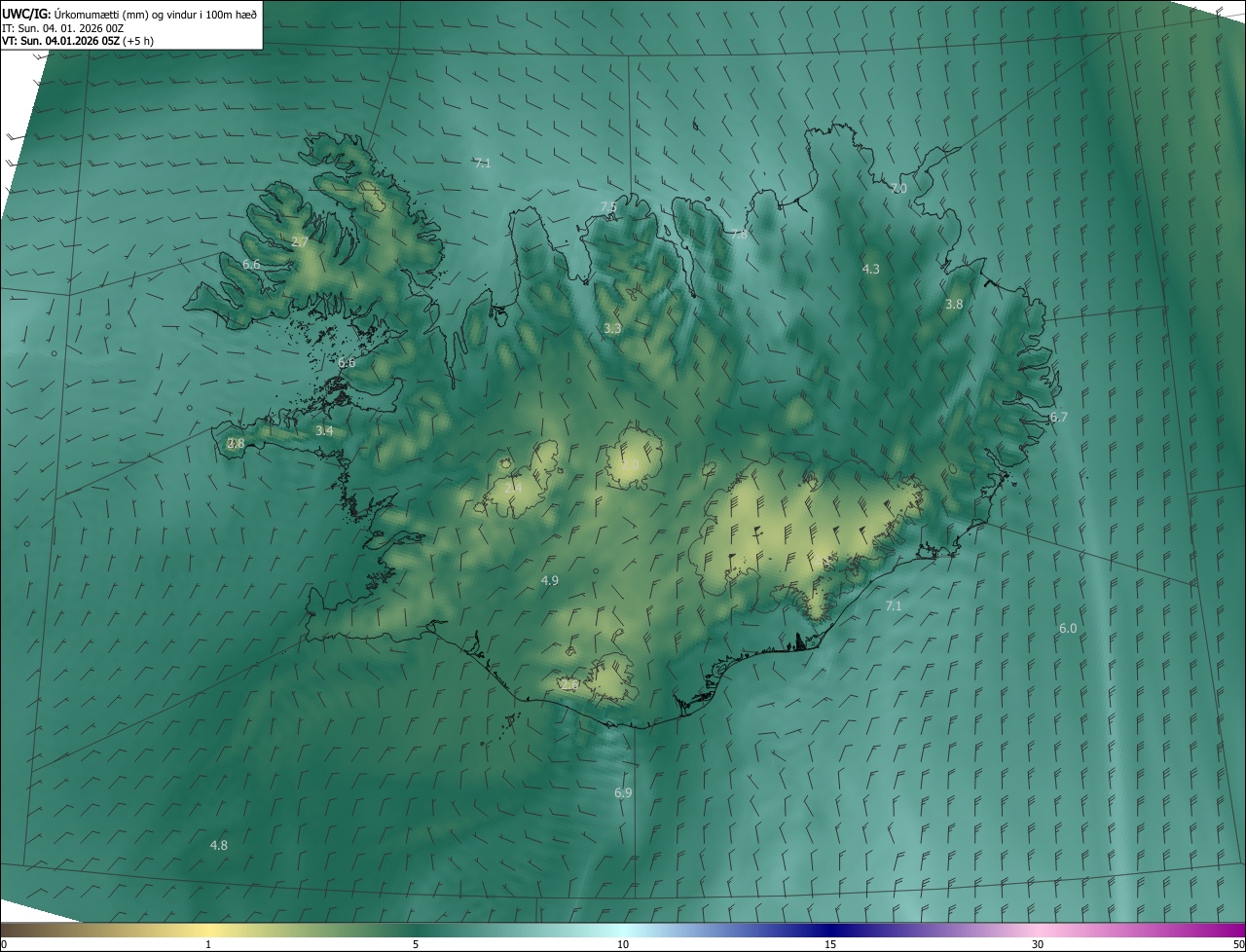Click the 6.0 precipitation label
Screen dimensions: 1246x952
pyautogui.click(x=1068, y=628)
